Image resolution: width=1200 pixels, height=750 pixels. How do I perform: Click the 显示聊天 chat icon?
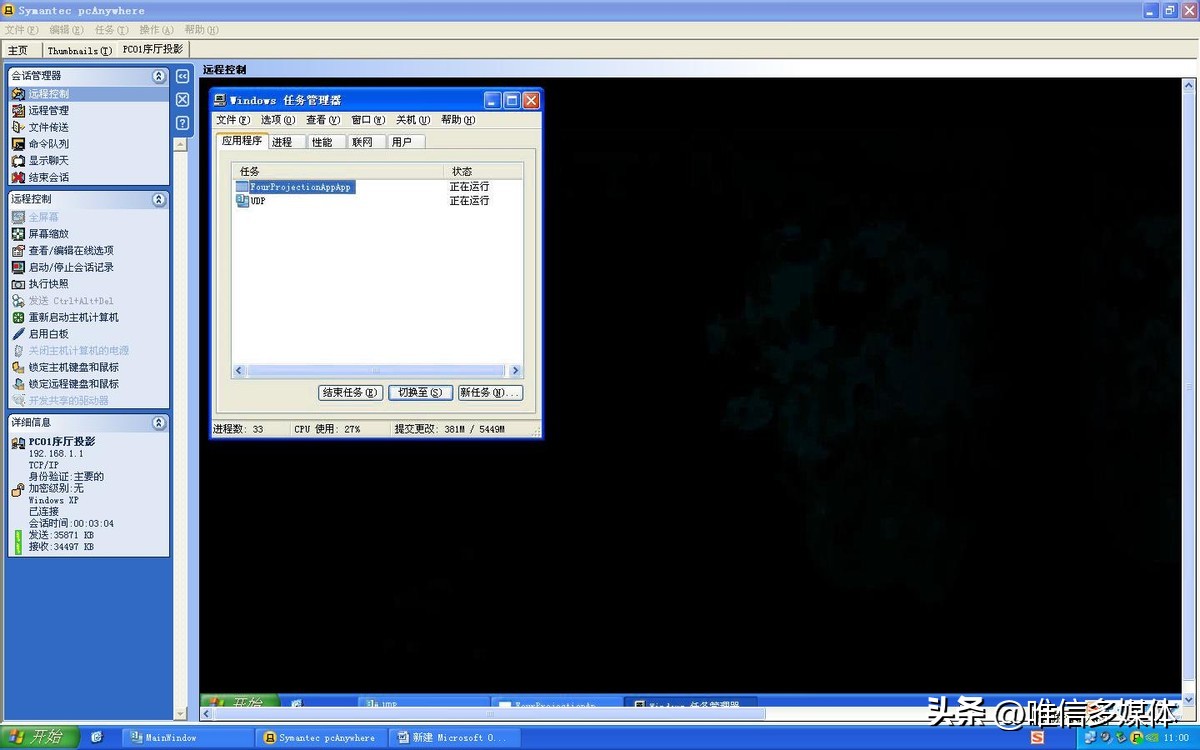click(18, 160)
